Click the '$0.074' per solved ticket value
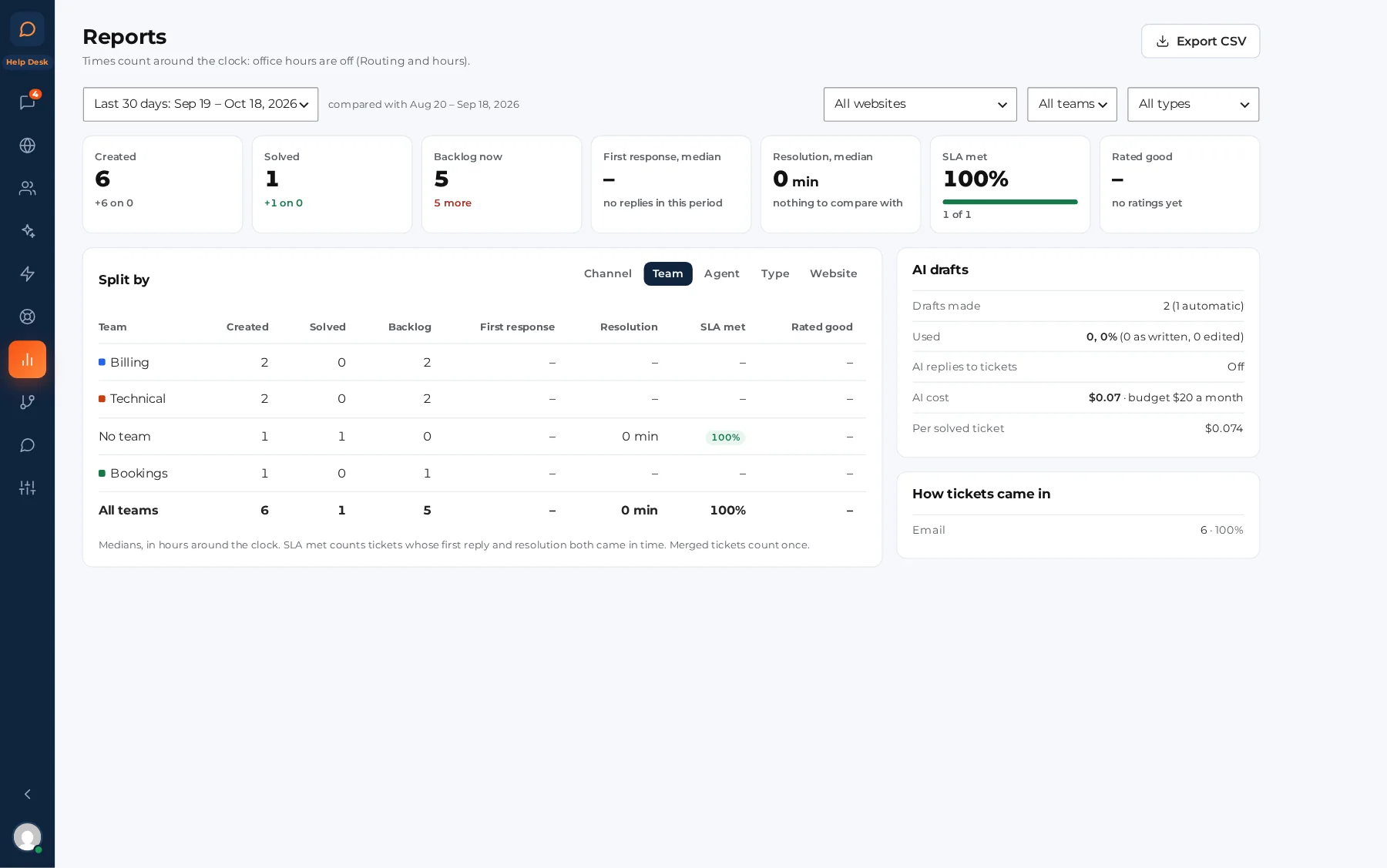Viewport: 1387px width, 868px height. (1224, 428)
